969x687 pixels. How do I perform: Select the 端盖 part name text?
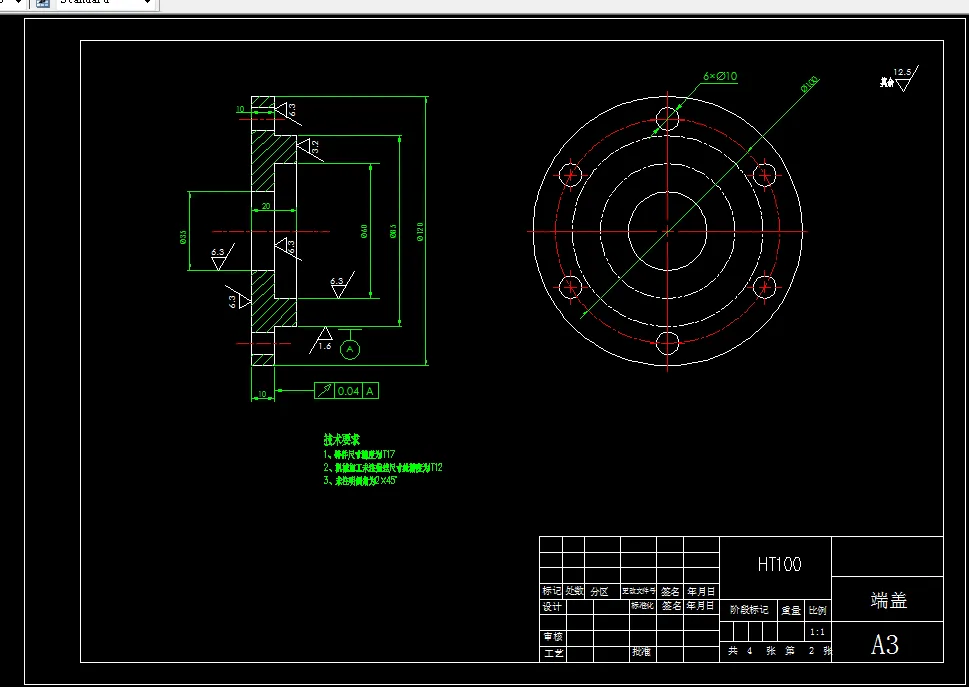[x=889, y=600]
